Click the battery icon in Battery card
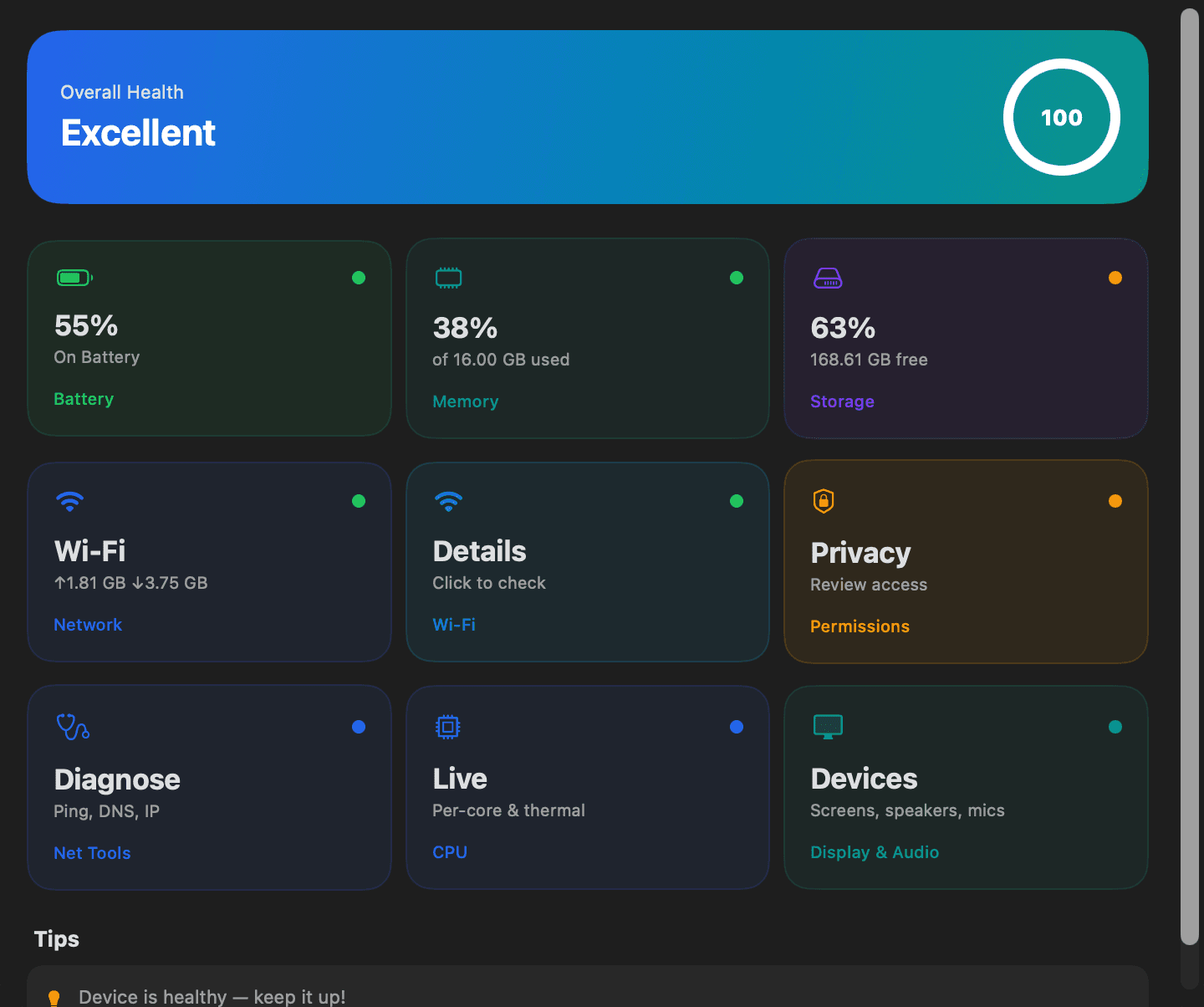Image resolution: width=1204 pixels, height=1007 pixels. pyautogui.click(x=74, y=278)
